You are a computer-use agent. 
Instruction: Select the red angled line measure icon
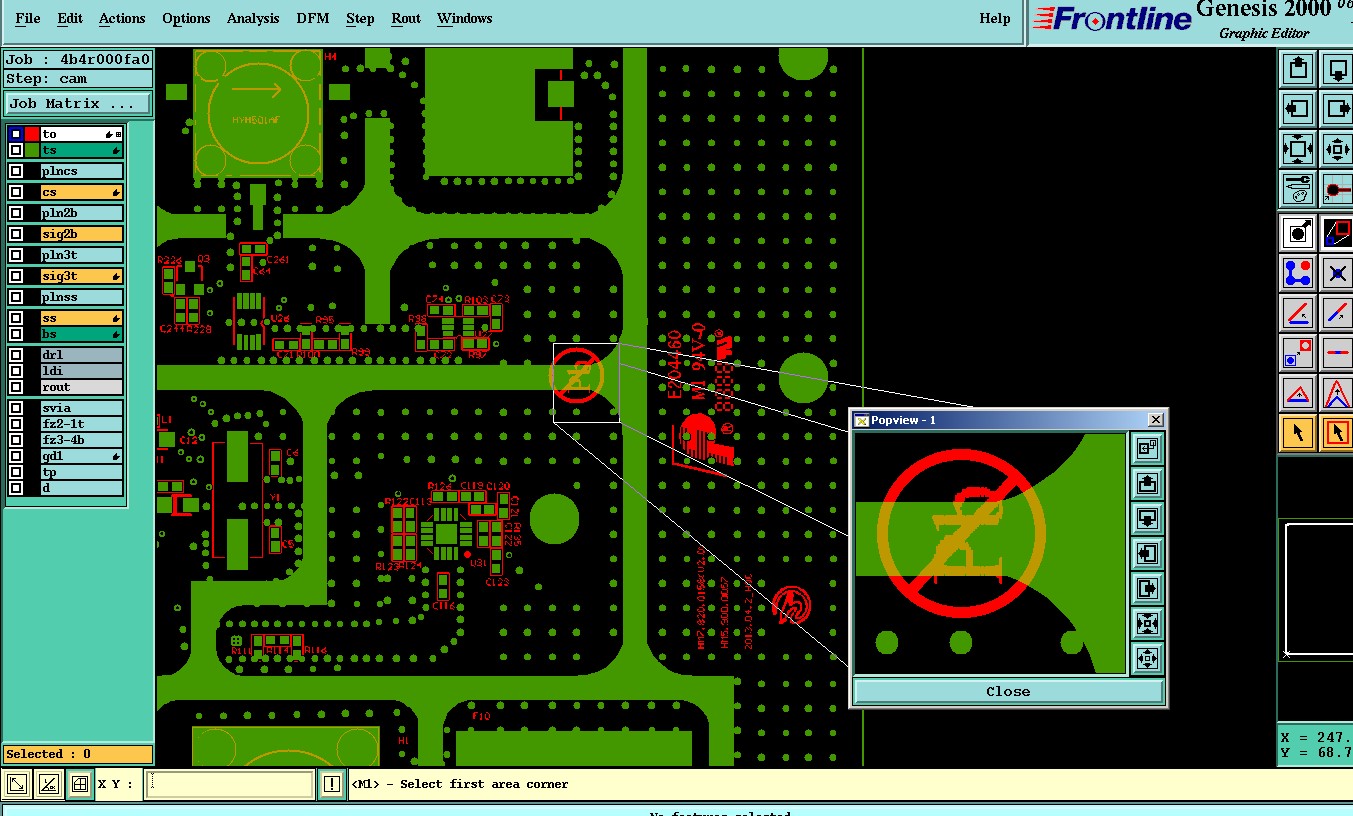[1298, 313]
